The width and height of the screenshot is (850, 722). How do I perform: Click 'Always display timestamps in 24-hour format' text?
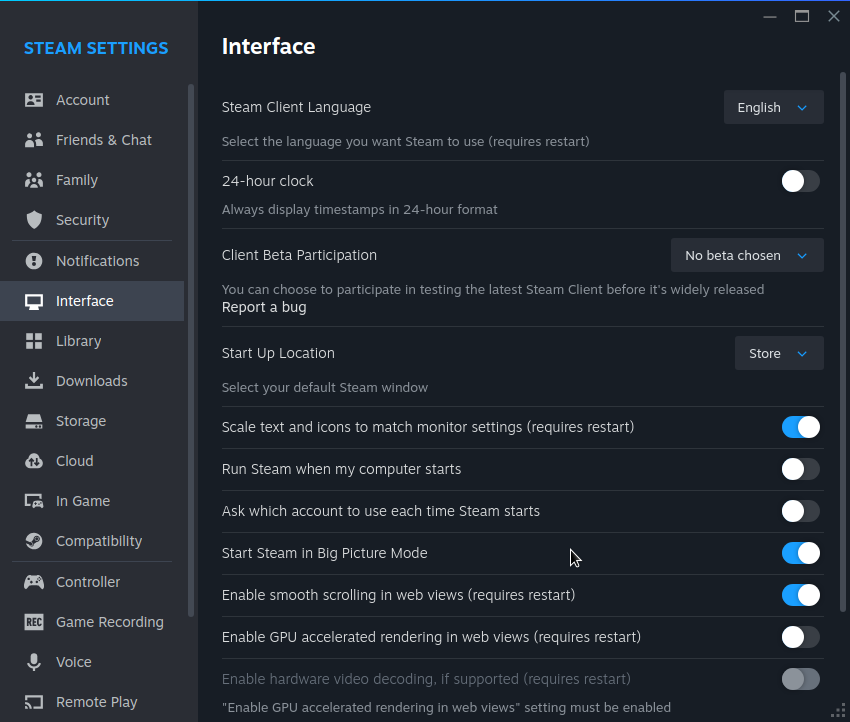point(359,210)
